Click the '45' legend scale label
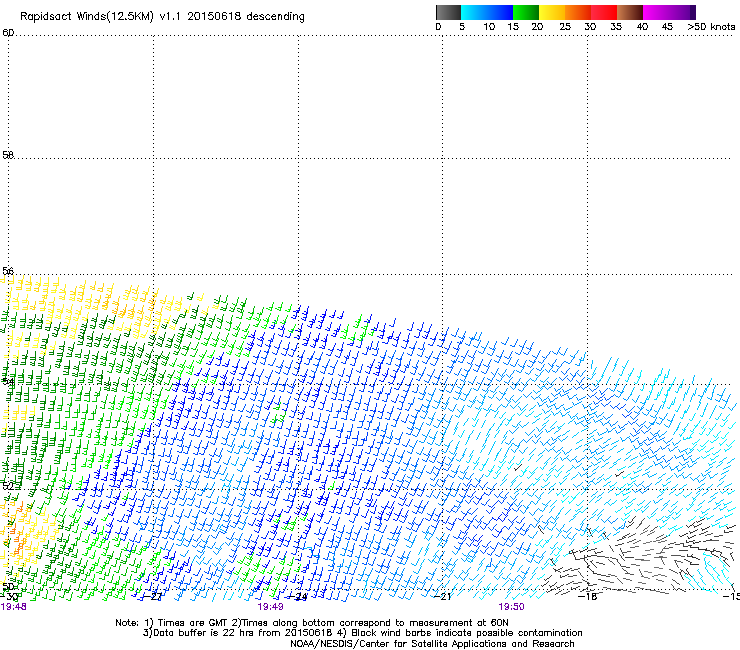This screenshot has width=740, height=650. coord(667,27)
